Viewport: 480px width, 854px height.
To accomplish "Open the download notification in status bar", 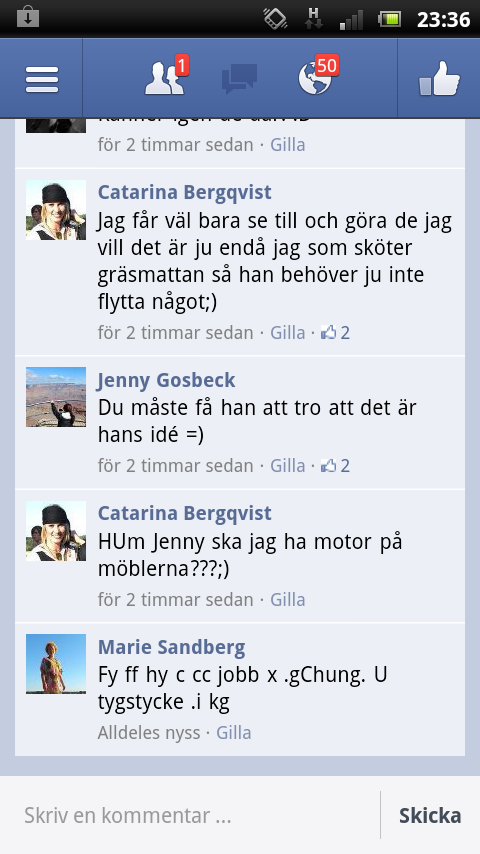I will pos(28,17).
